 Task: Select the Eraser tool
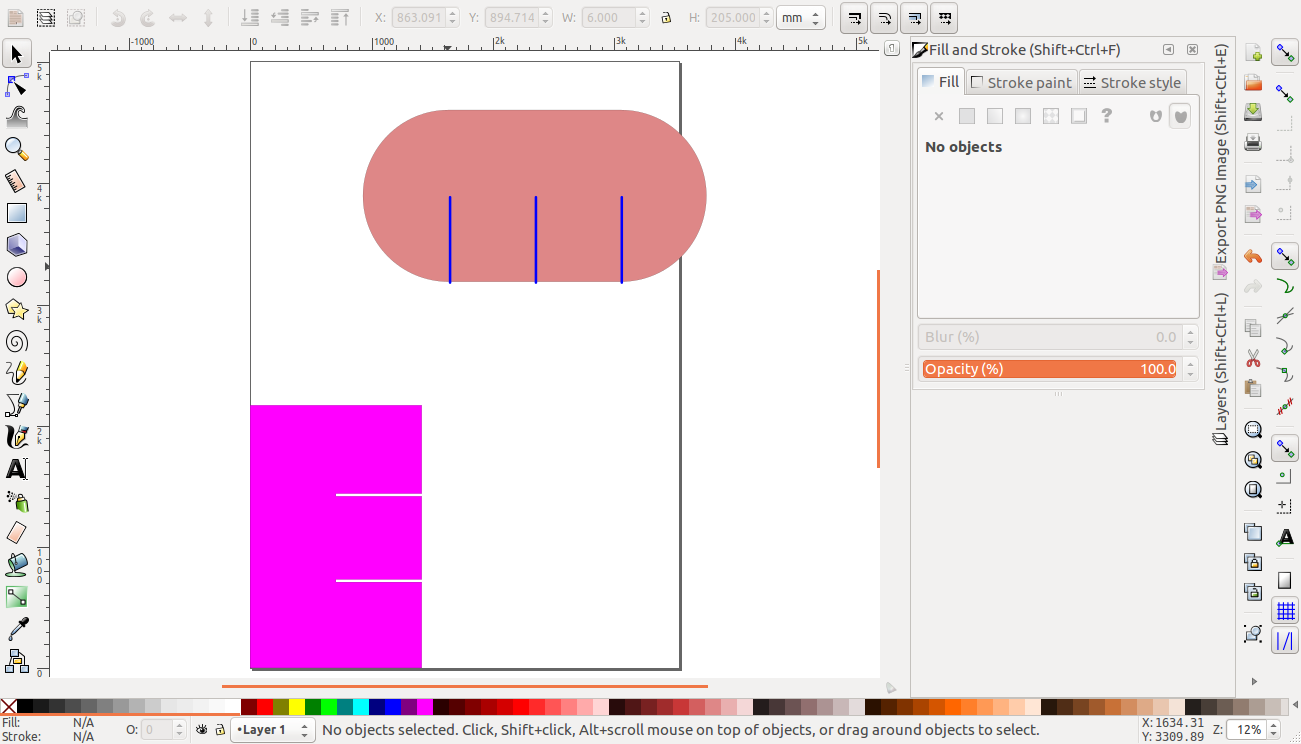pos(17,533)
